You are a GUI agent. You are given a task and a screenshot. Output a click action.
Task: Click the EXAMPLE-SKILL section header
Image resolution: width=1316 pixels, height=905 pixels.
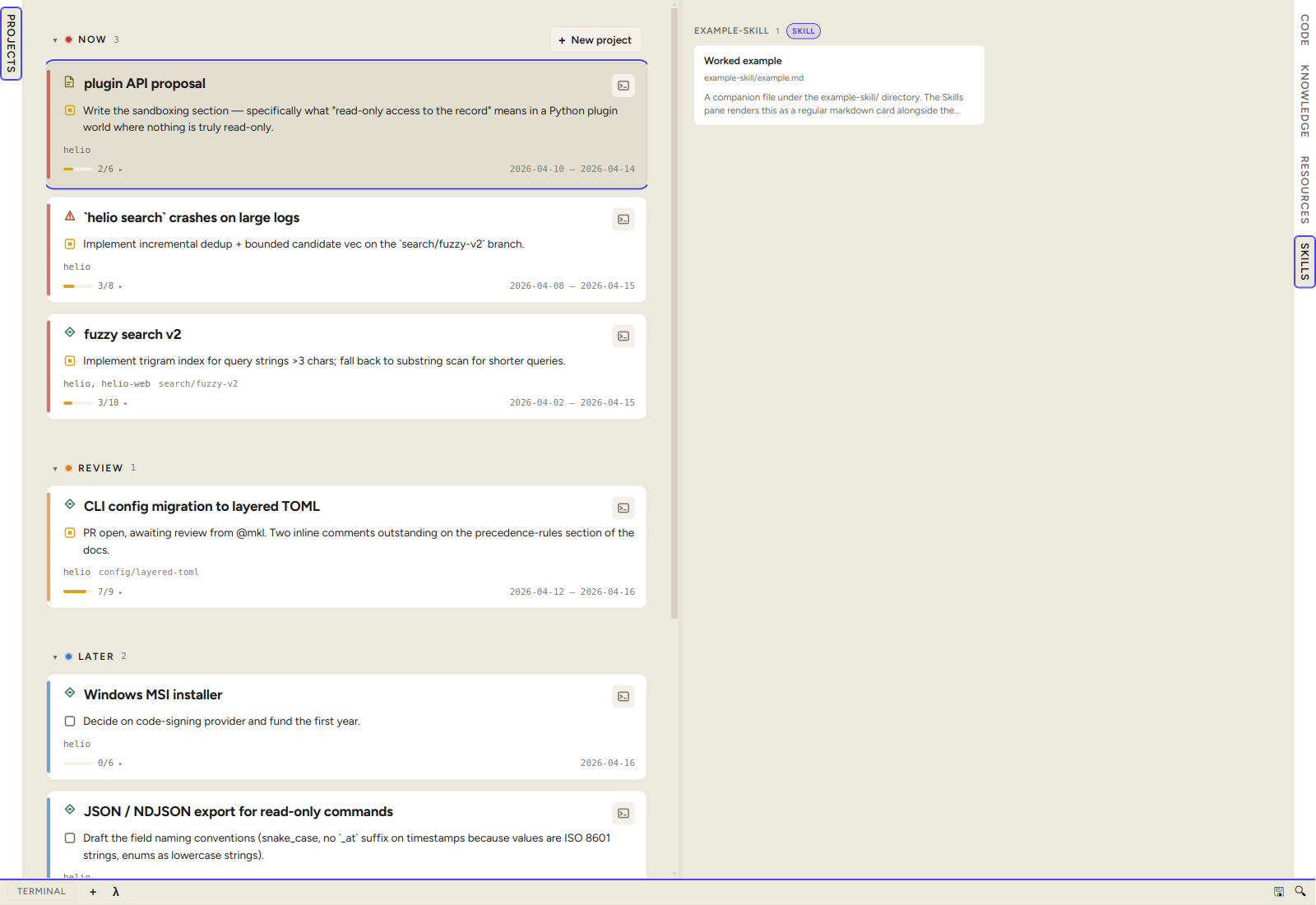point(731,31)
